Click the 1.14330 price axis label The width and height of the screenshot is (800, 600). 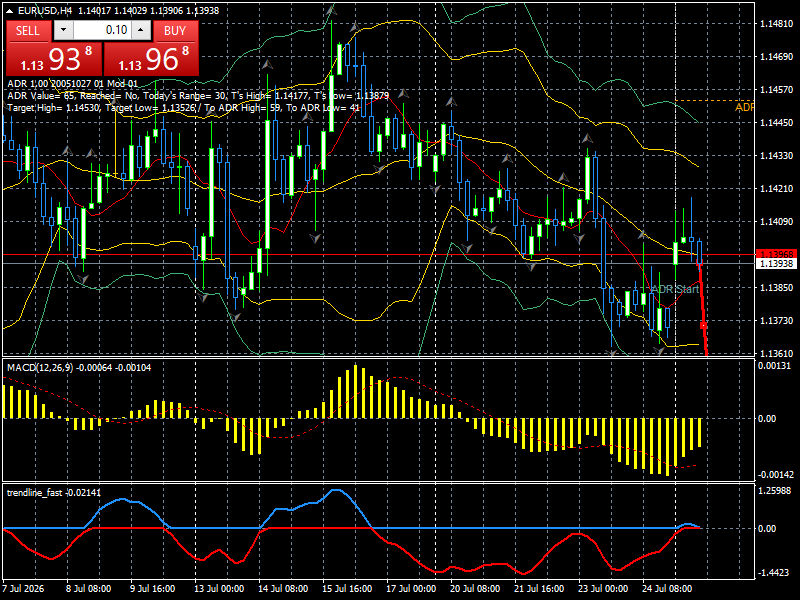[x=777, y=156]
